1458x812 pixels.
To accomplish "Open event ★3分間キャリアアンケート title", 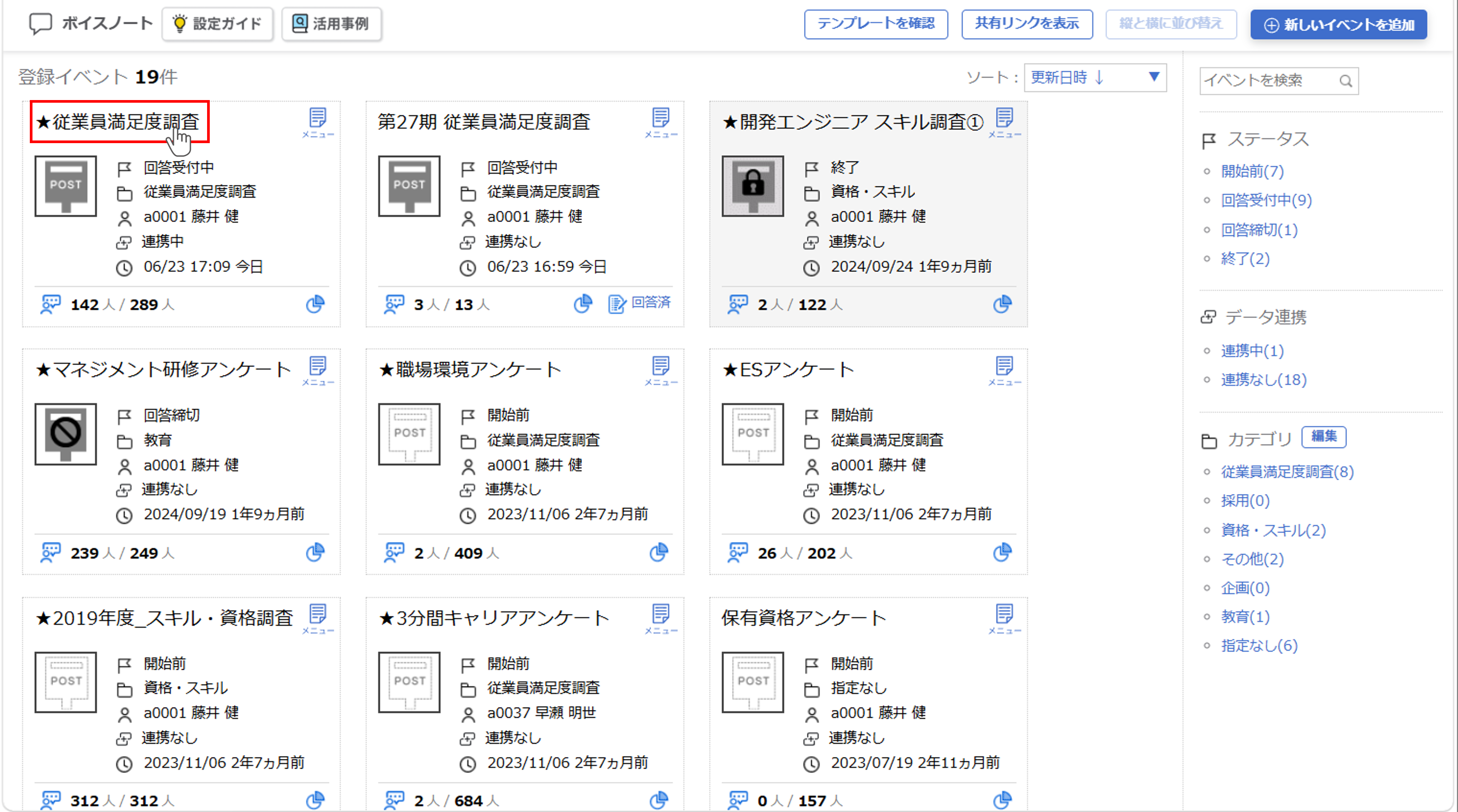I will click(494, 618).
